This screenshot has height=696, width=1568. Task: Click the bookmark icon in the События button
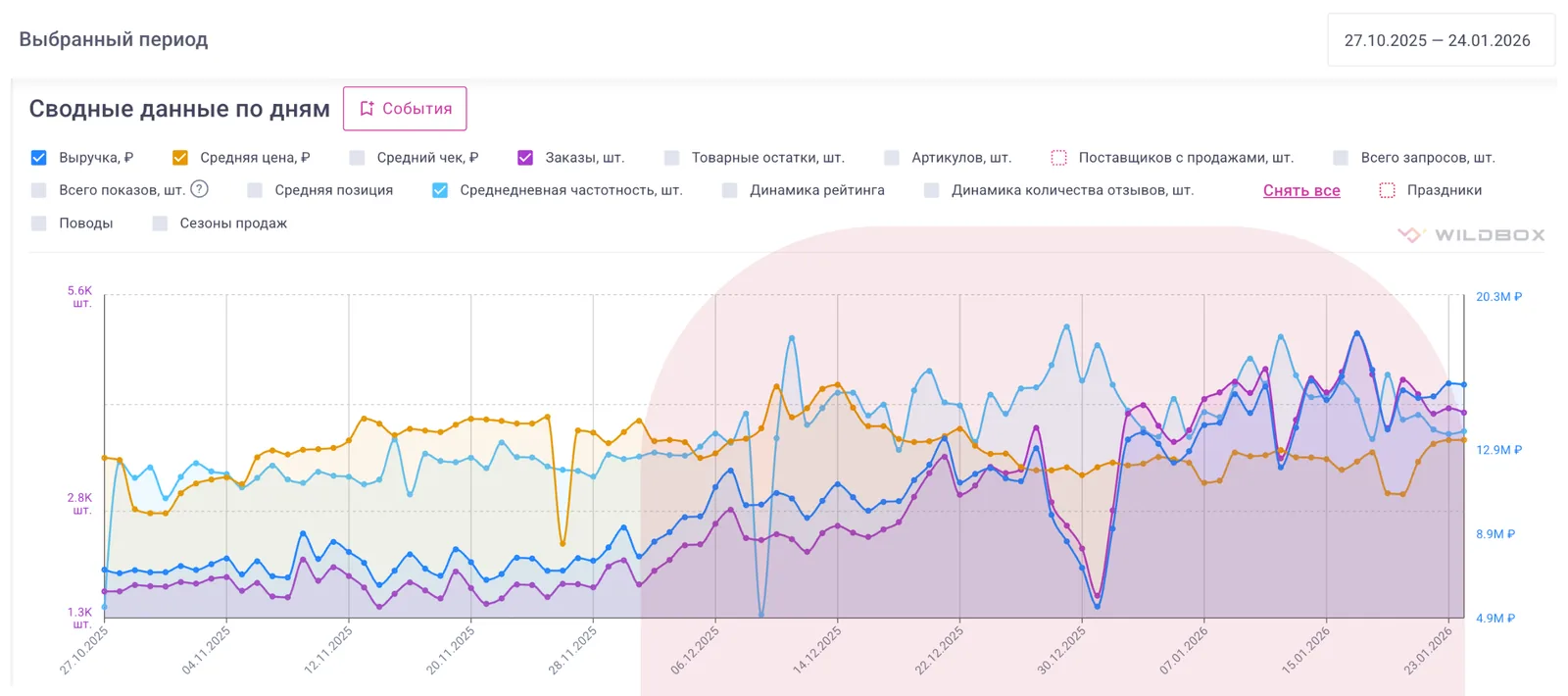pyautogui.click(x=367, y=109)
